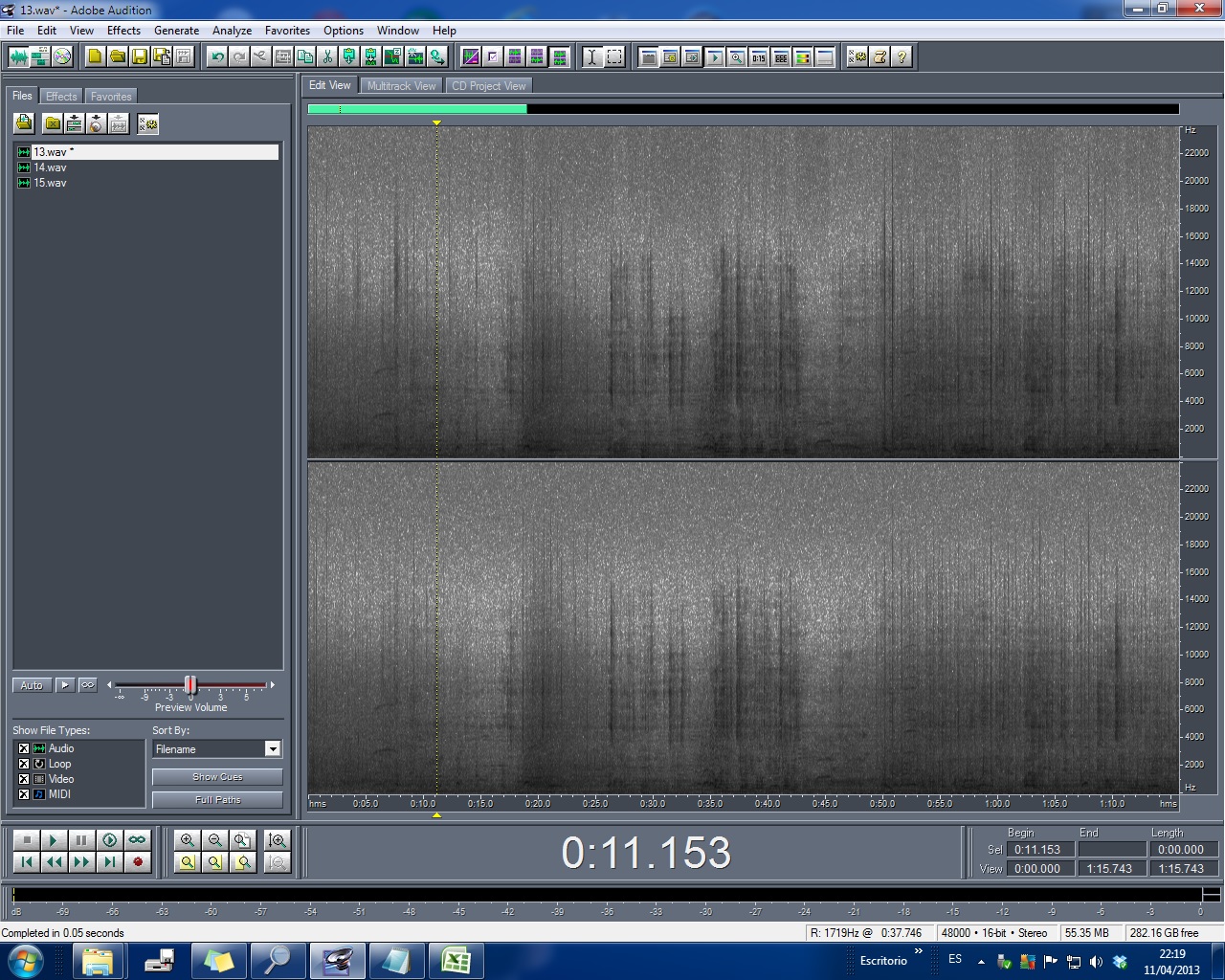Zoom out horizontally with magnifier minus
1225x980 pixels.
coord(215,840)
